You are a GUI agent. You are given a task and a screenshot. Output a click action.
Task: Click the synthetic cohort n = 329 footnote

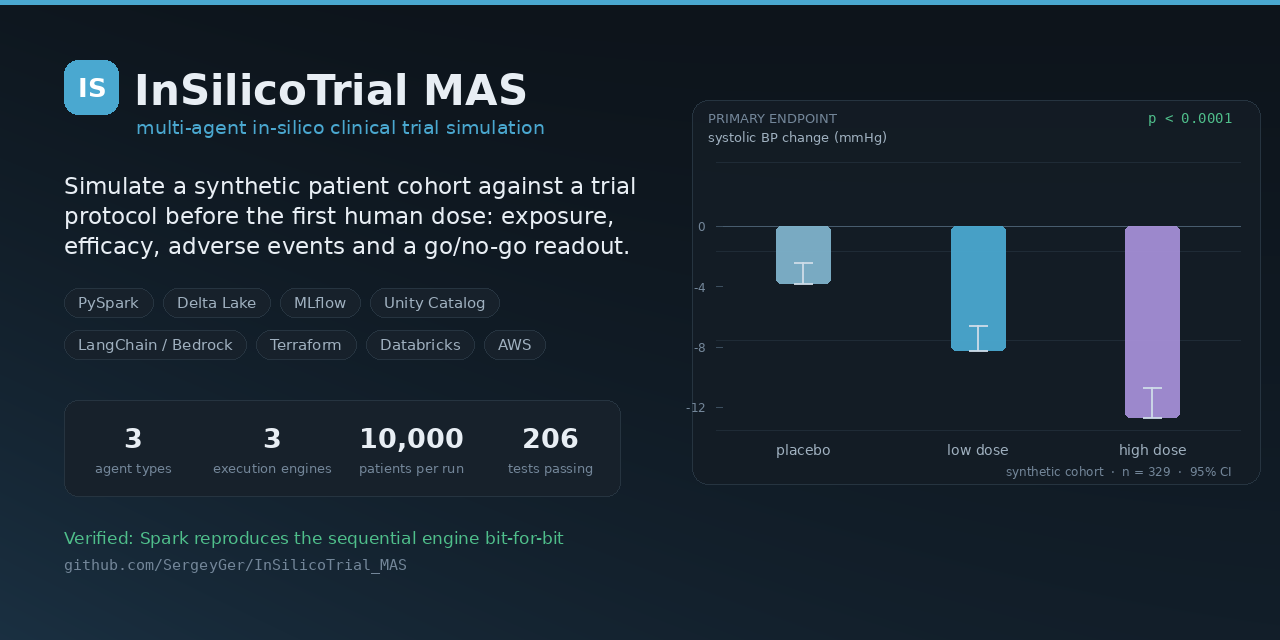pyautogui.click(x=1119, y=472)
